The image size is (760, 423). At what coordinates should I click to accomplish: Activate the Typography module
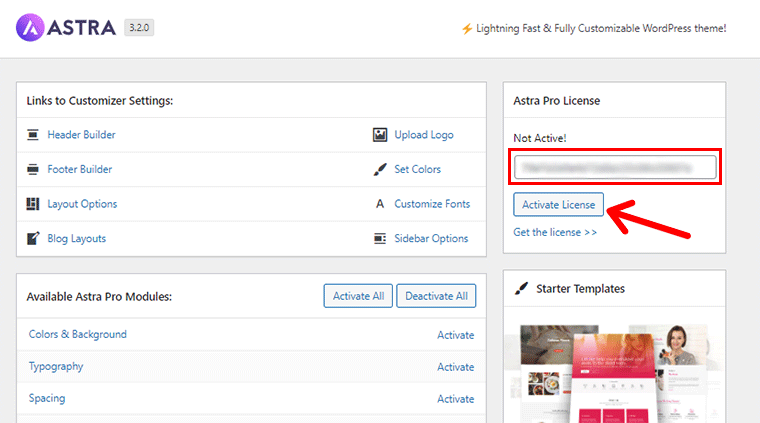[x=456, y=367]
